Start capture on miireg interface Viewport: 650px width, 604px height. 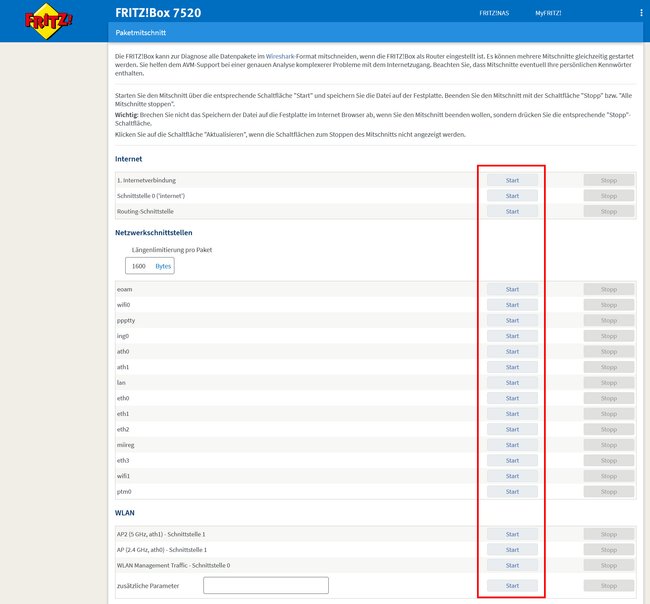point(512,445)
